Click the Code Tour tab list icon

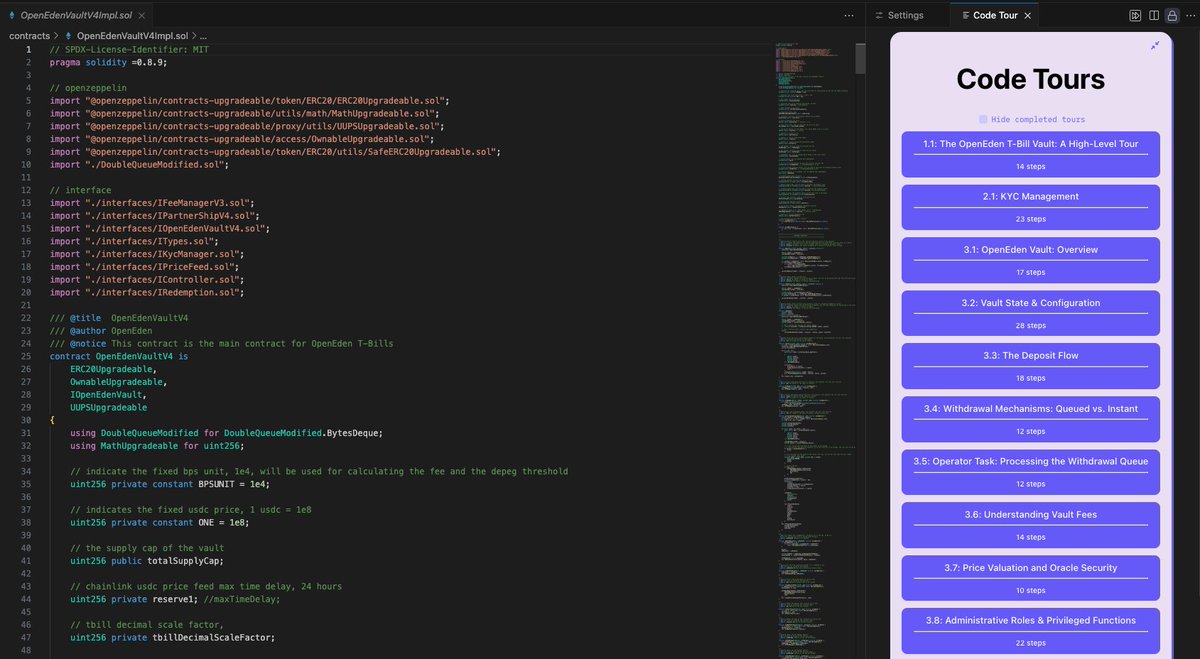click(x=964, y=16)
